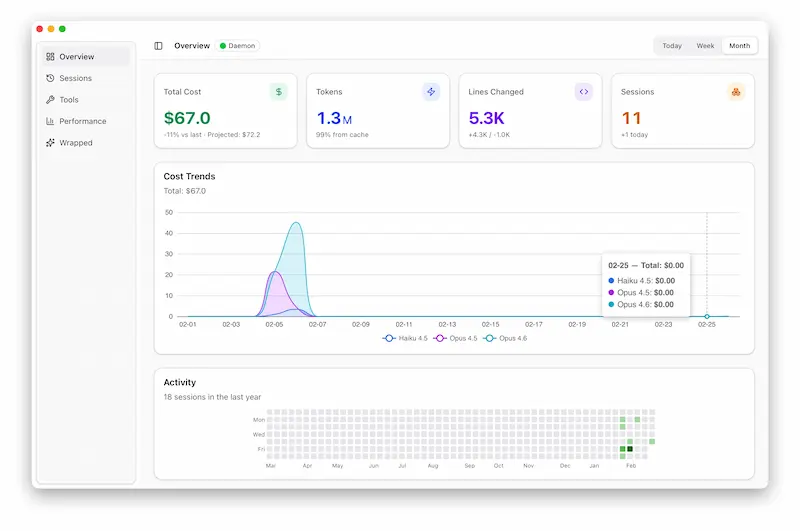
Task: Click the Performance bar chart icon
Action: tap(50, 121)
